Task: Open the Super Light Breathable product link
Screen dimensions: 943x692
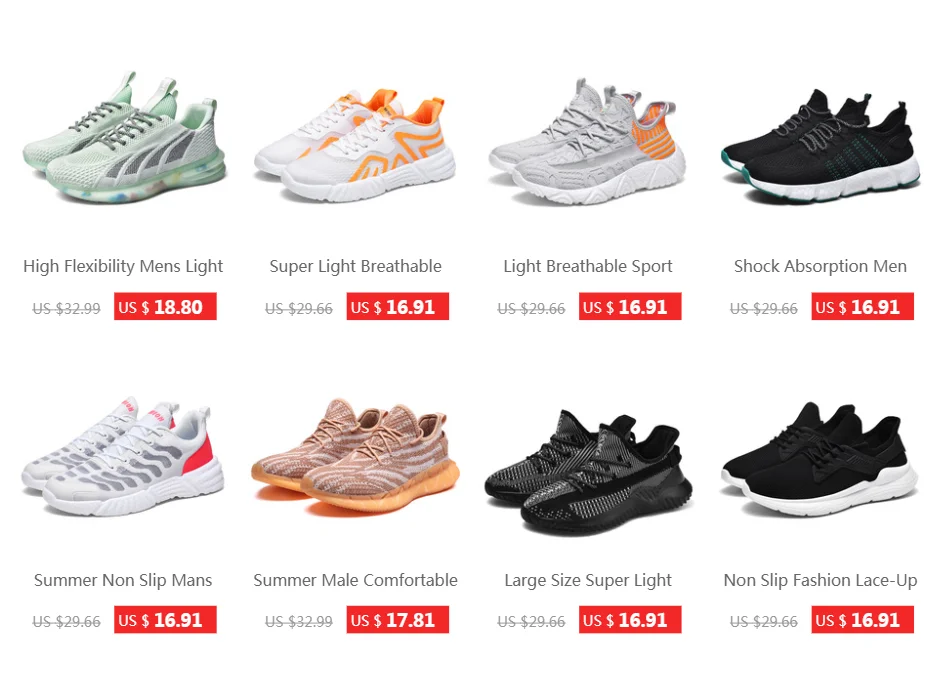Action: [355, 266]
